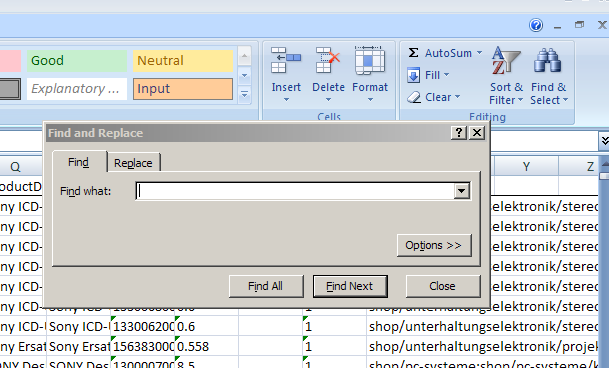Click the Close button in dialog
The width and height of the screenshot is (609, 368).
pos(443,286)
